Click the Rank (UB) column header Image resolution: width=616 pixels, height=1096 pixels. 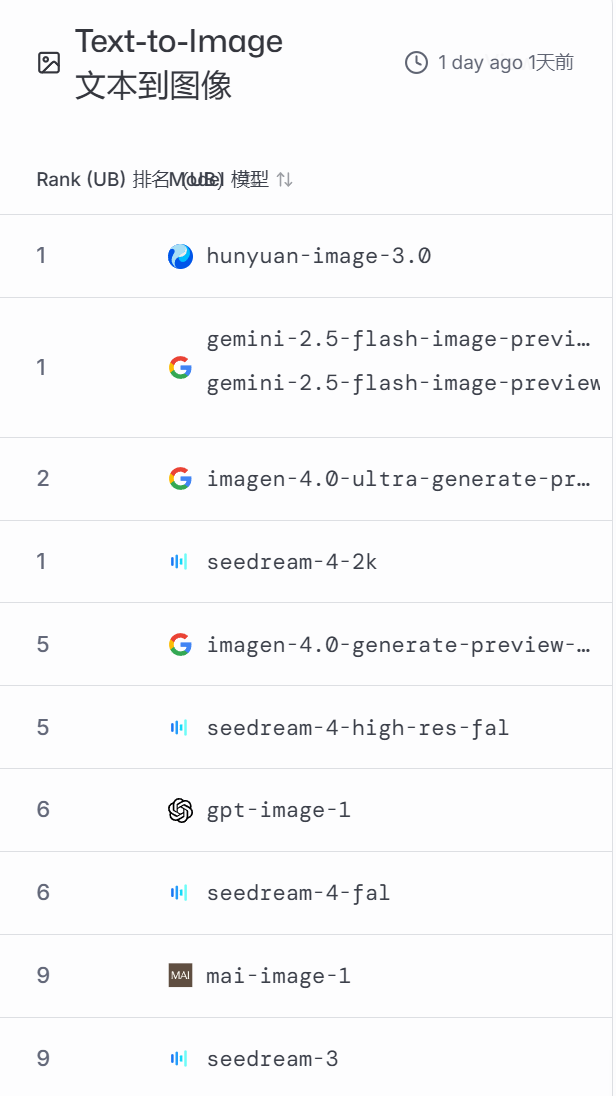tap(80, 180)
